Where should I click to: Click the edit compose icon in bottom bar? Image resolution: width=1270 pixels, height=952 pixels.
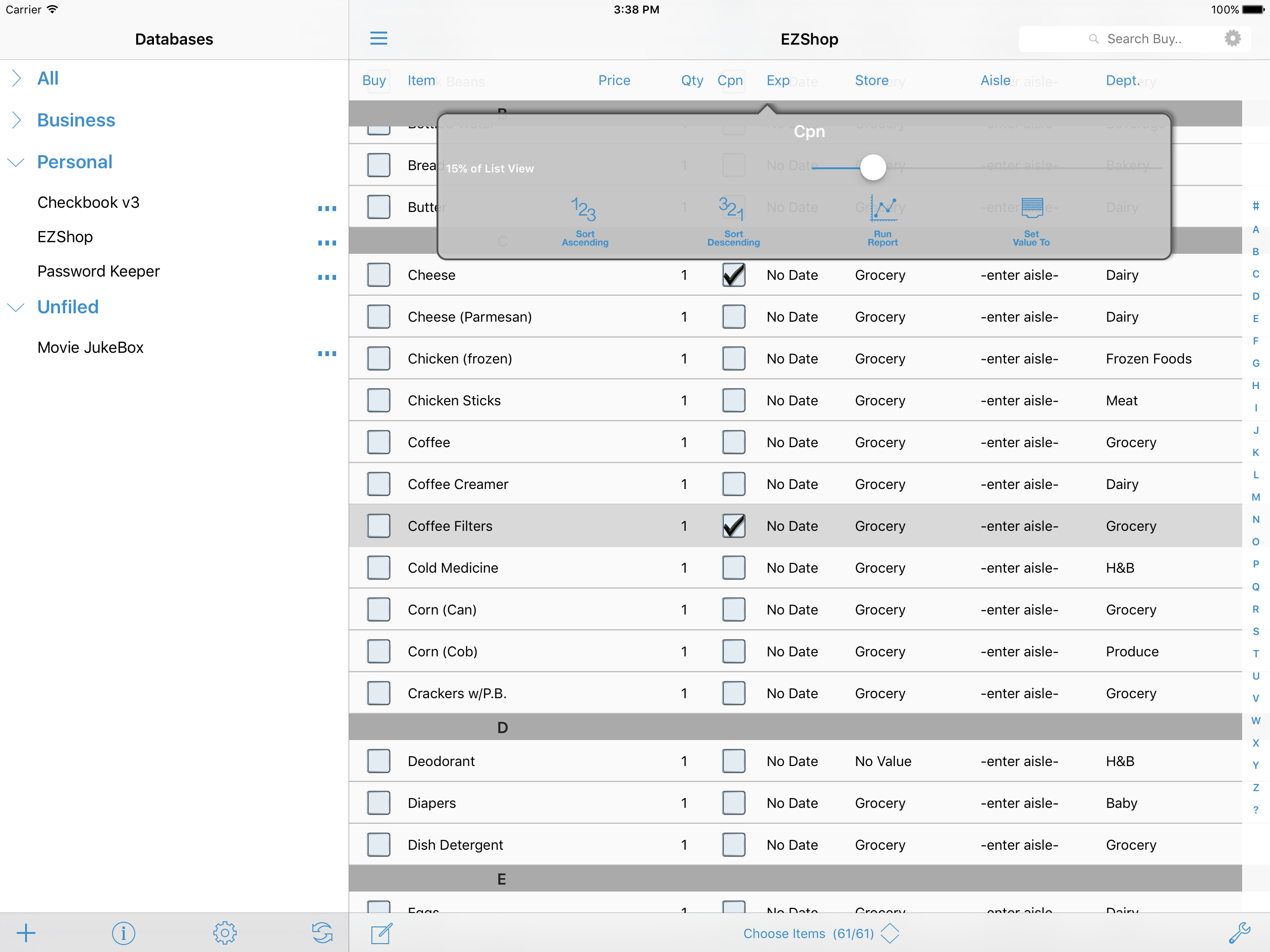381,933
